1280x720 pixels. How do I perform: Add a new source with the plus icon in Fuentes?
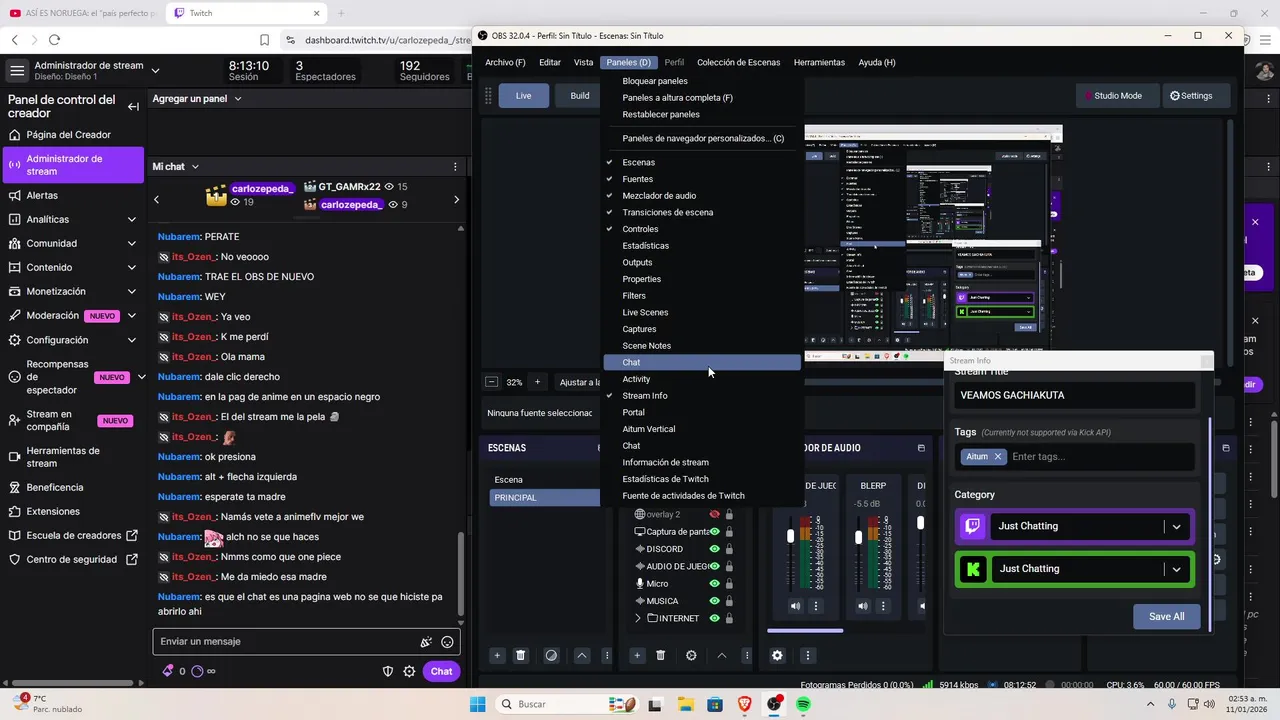(x=637, y=656)
